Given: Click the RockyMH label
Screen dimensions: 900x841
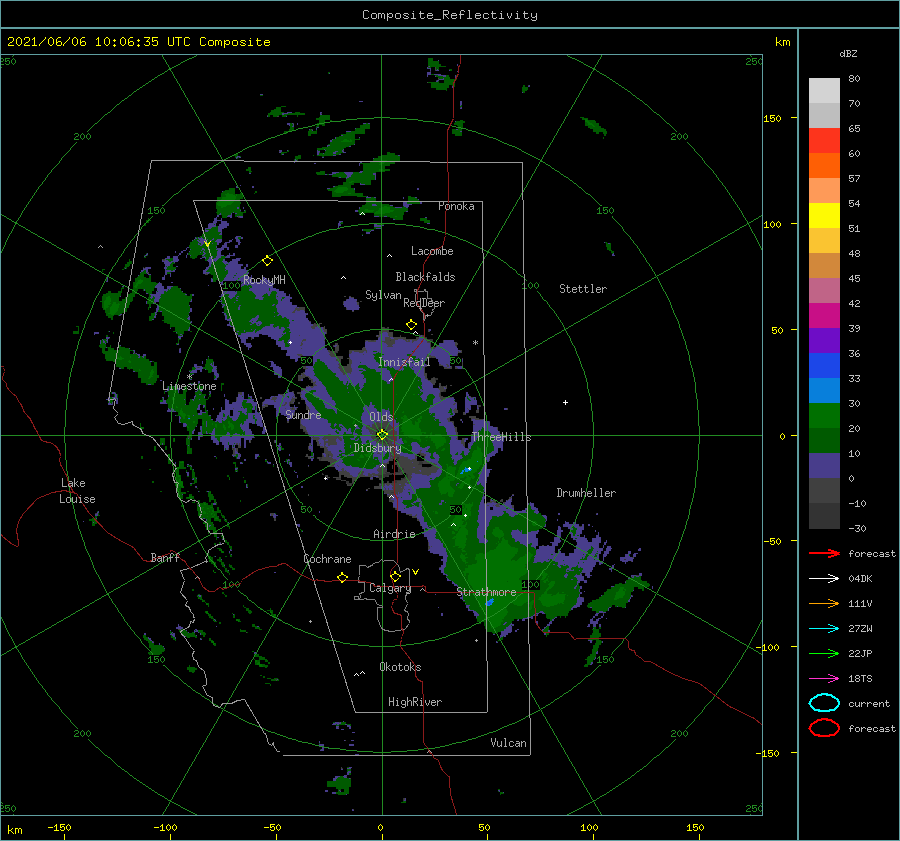Looking at the screenshot, I should click(264, 280).
